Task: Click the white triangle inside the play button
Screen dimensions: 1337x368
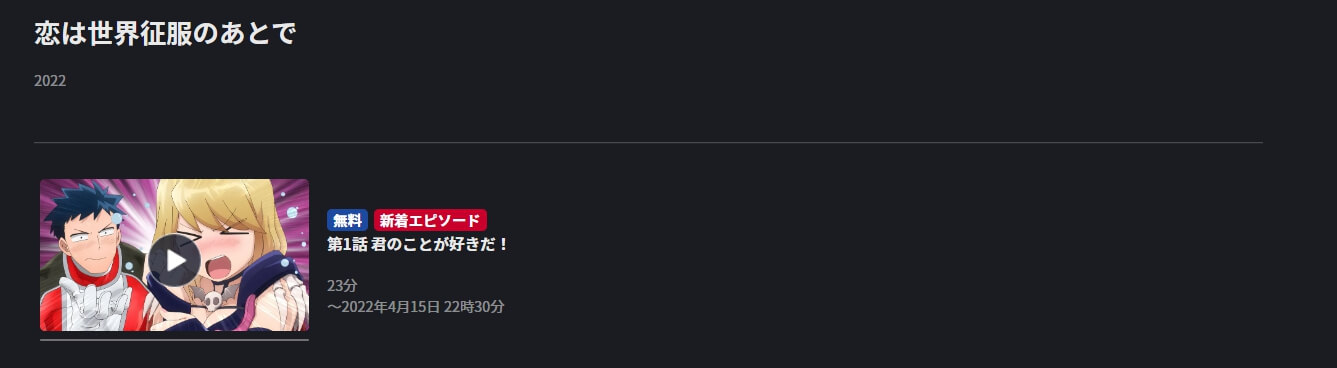Action: pos(176,260)
